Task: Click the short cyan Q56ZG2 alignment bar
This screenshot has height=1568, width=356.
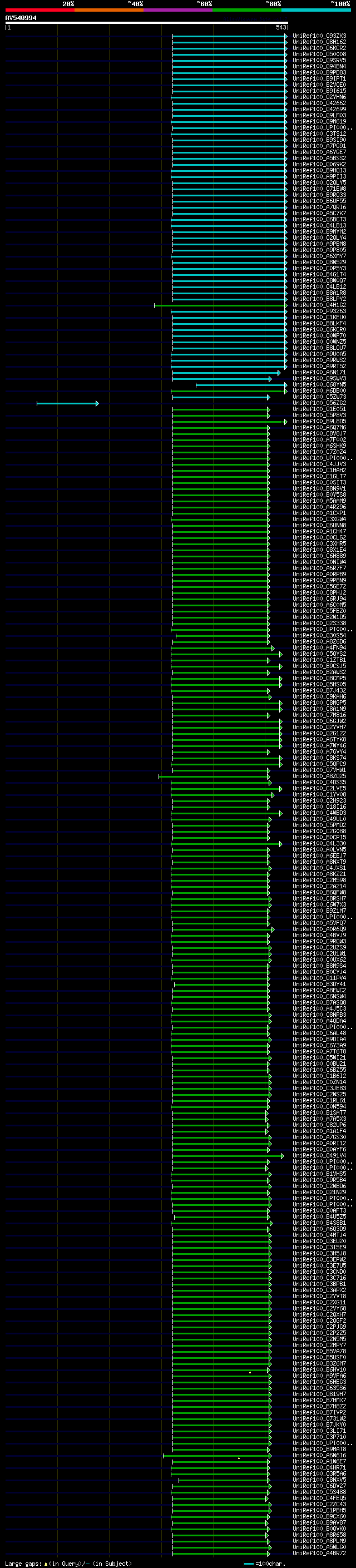Action: [67, 404]
